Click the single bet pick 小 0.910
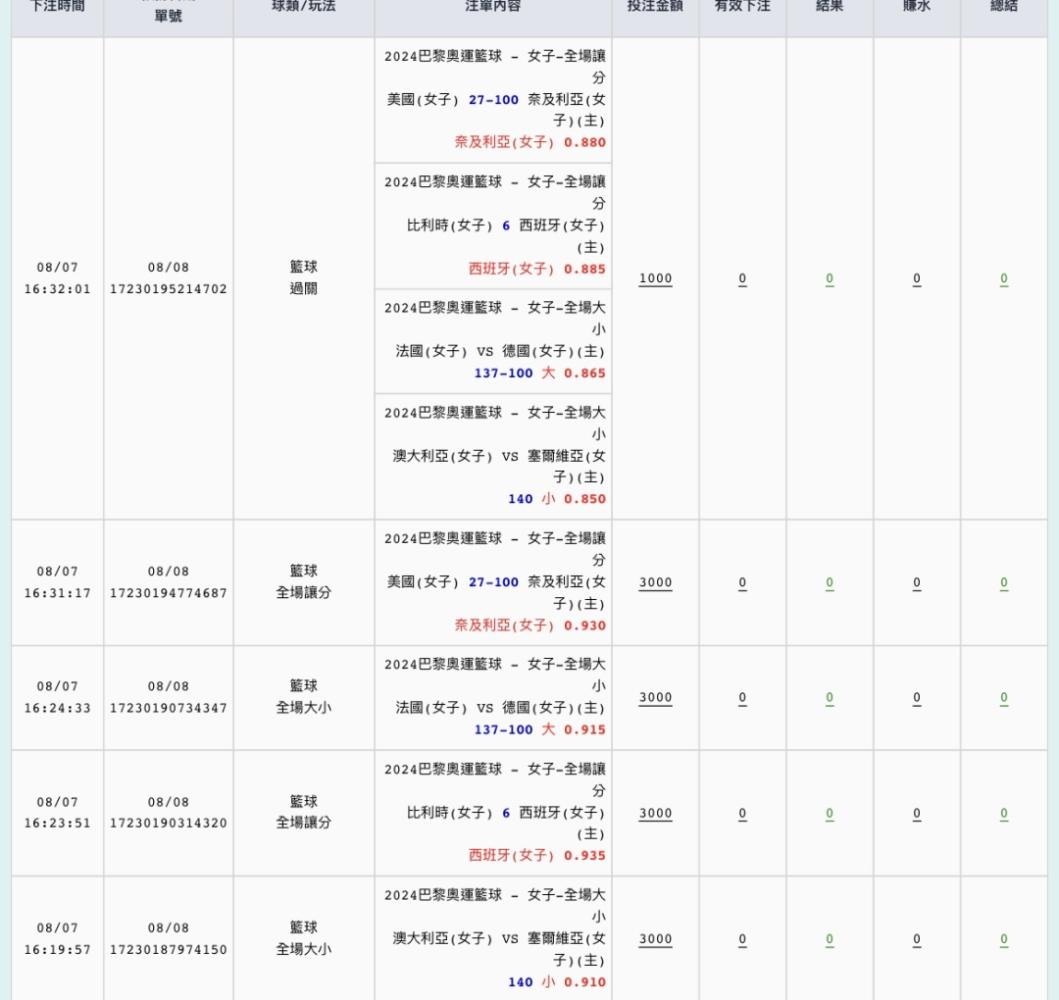 (x=573, y=982)
